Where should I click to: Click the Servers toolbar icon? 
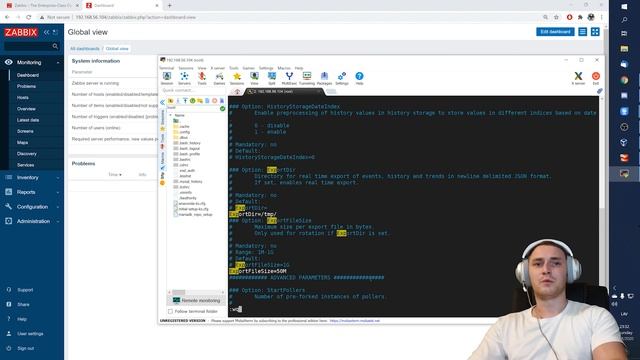tap(184, 78)
